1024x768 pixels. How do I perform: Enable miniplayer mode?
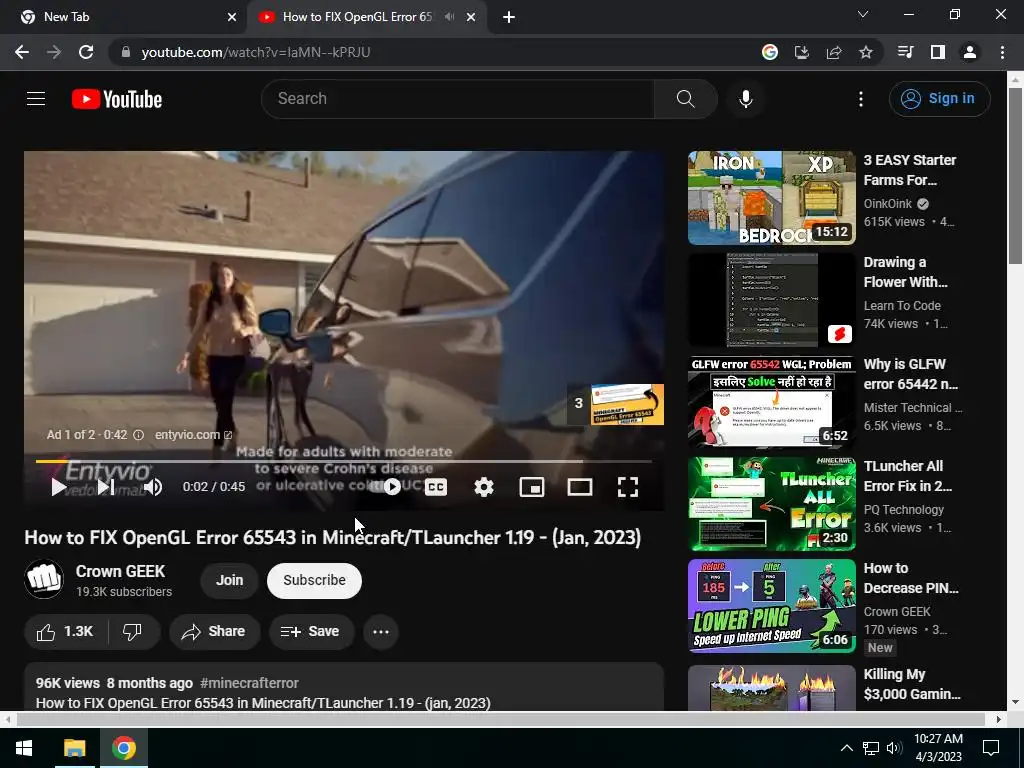click(532, 487)
